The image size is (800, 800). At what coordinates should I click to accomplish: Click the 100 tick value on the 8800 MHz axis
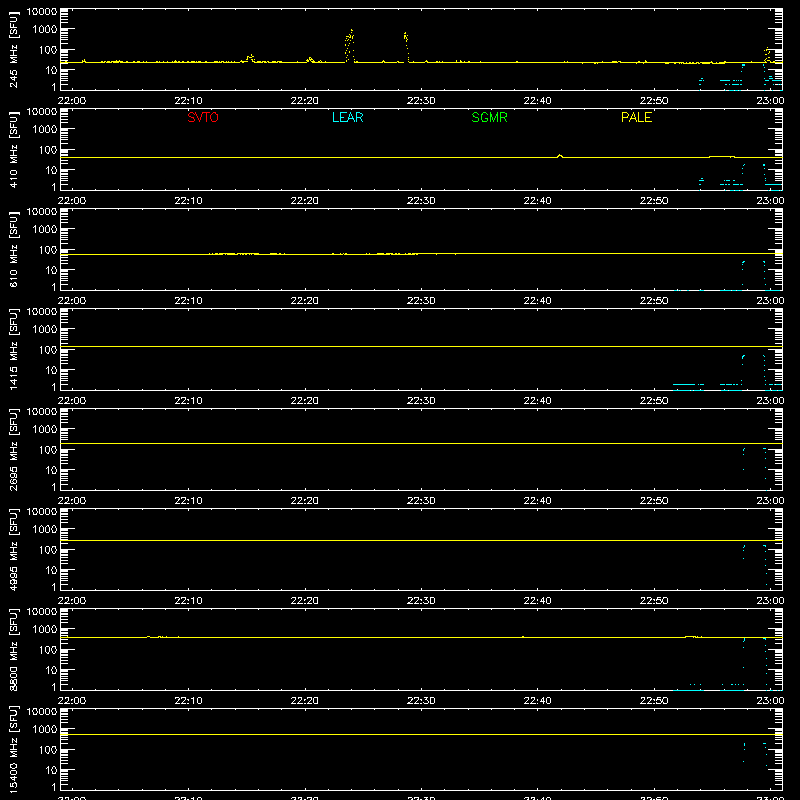[x=48, y=650]
